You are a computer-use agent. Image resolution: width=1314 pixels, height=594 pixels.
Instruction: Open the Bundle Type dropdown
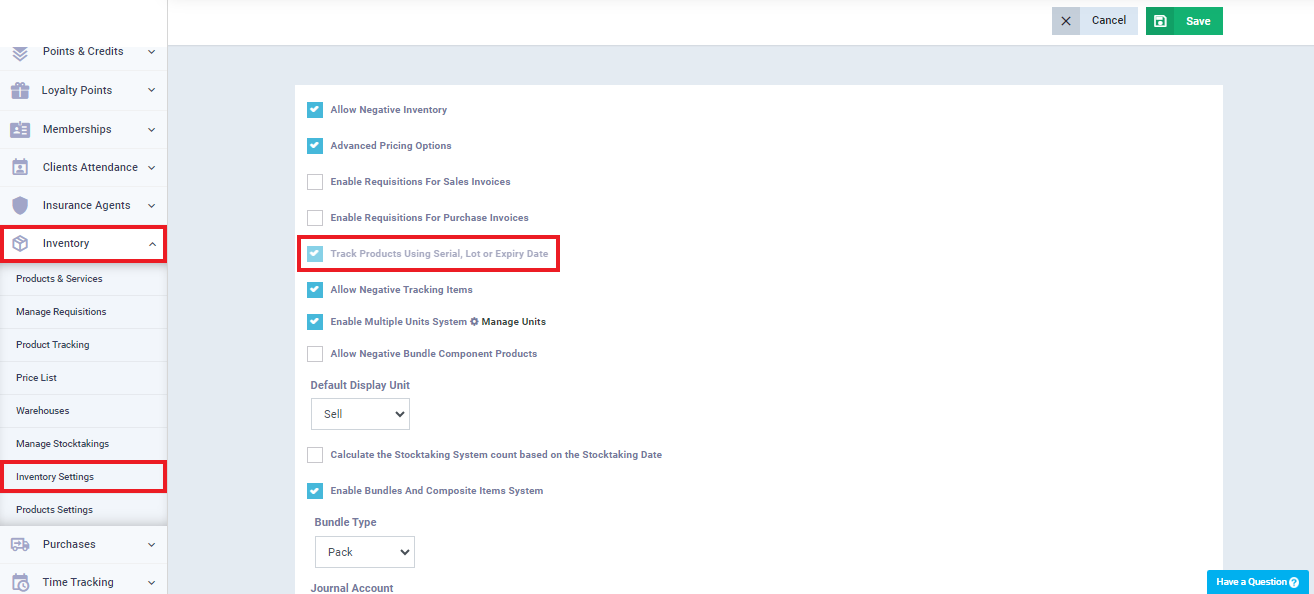[x=364, y=552]
